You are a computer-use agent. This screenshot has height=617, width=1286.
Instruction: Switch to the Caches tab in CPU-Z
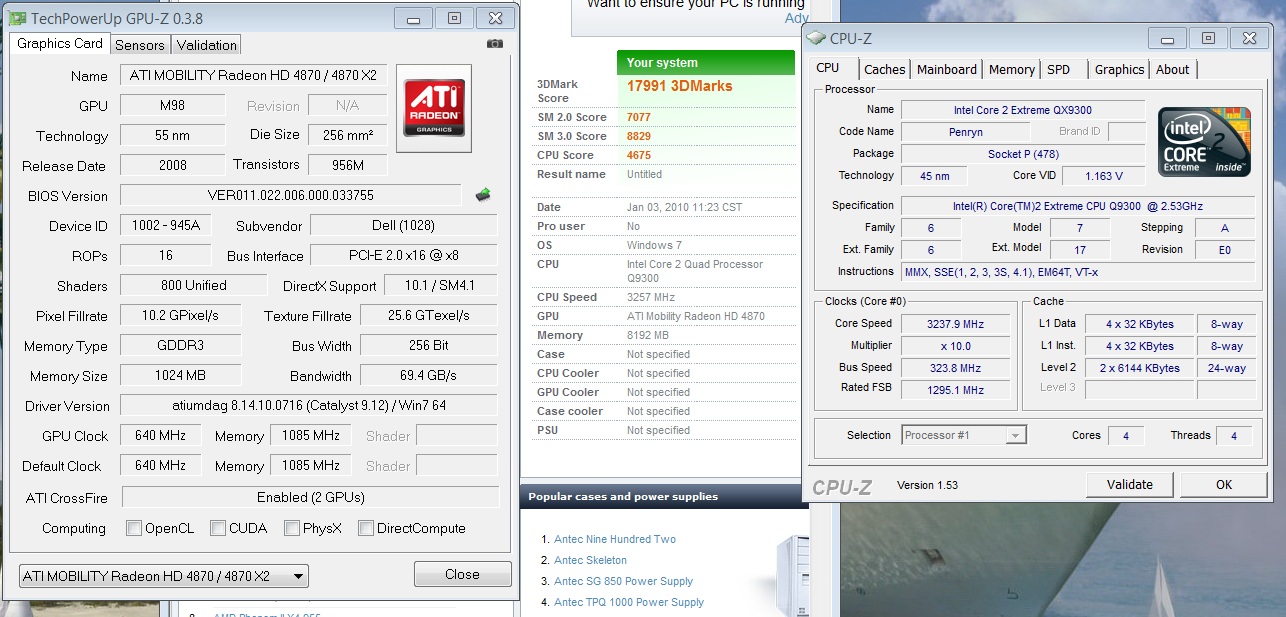(884, 70)
